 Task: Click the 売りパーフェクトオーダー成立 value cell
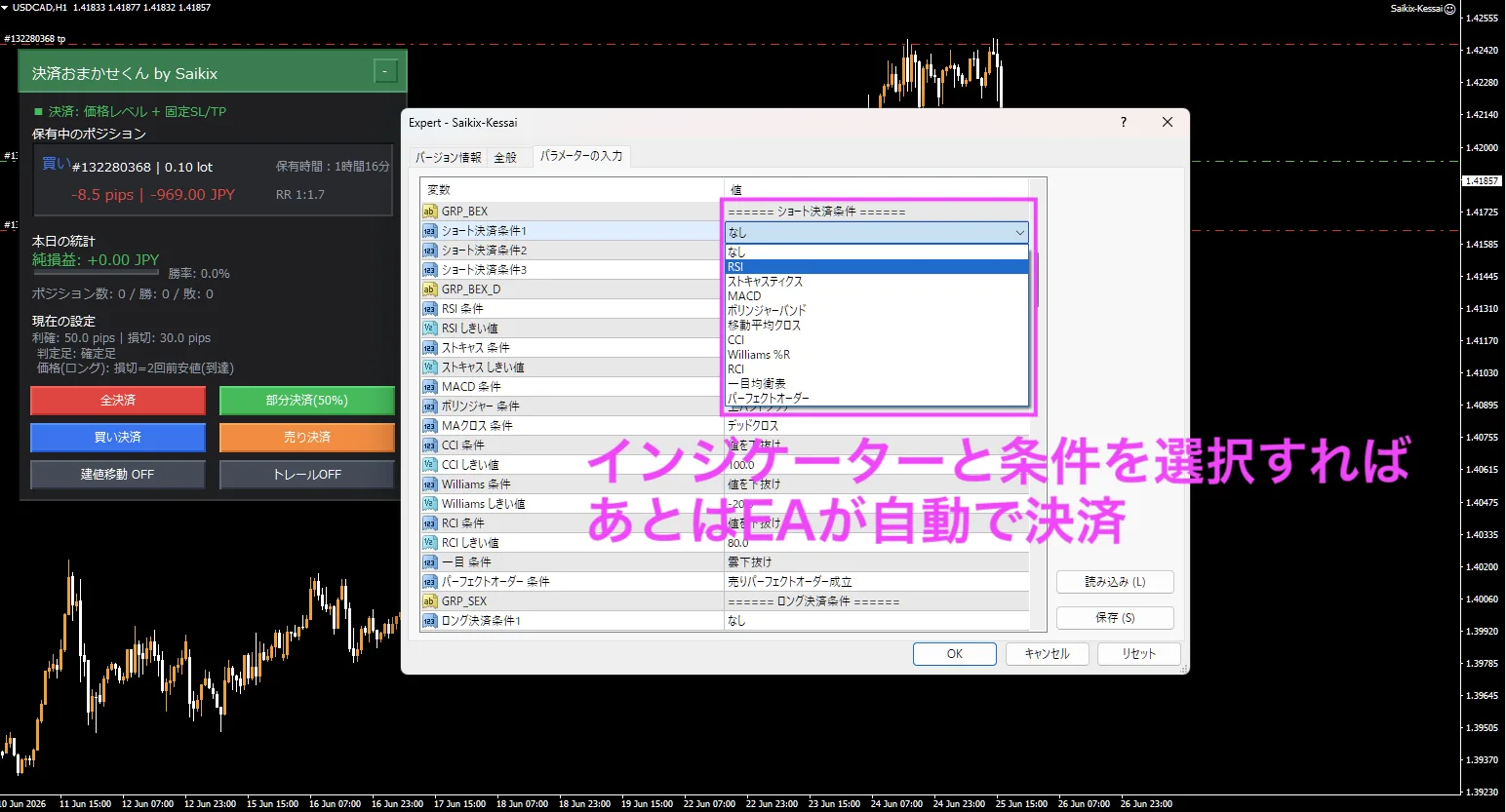[877, 582]
